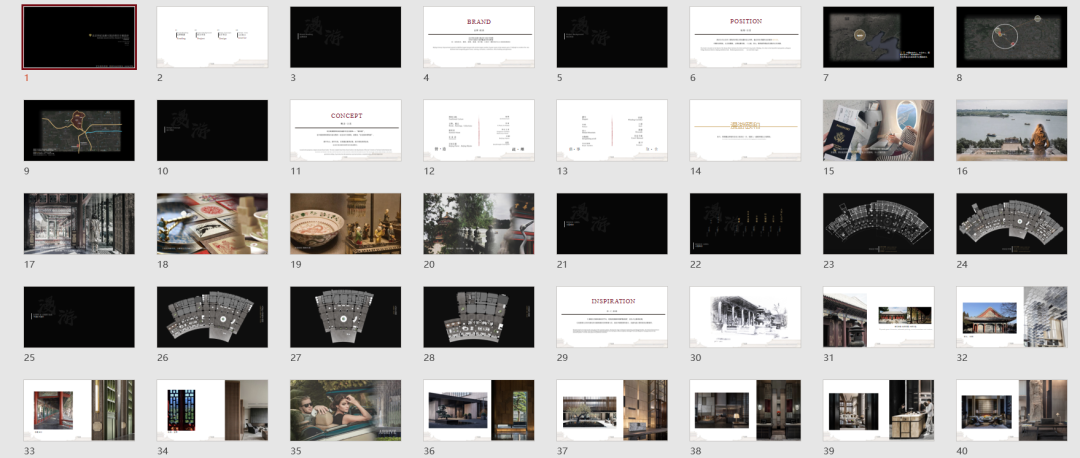
Task: Click the POSITION slide thumbnail
Action: tap(745, 37)
